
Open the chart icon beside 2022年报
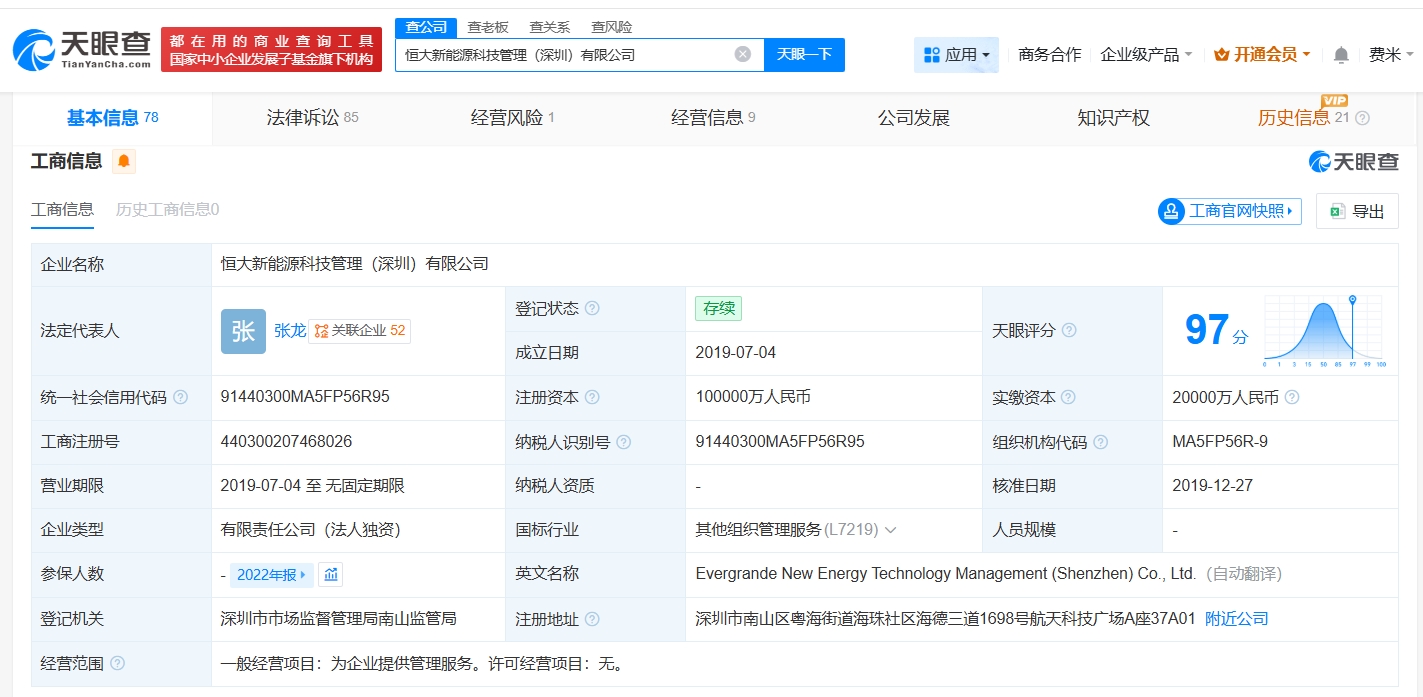pyautogui.click(x=331, y=574)
